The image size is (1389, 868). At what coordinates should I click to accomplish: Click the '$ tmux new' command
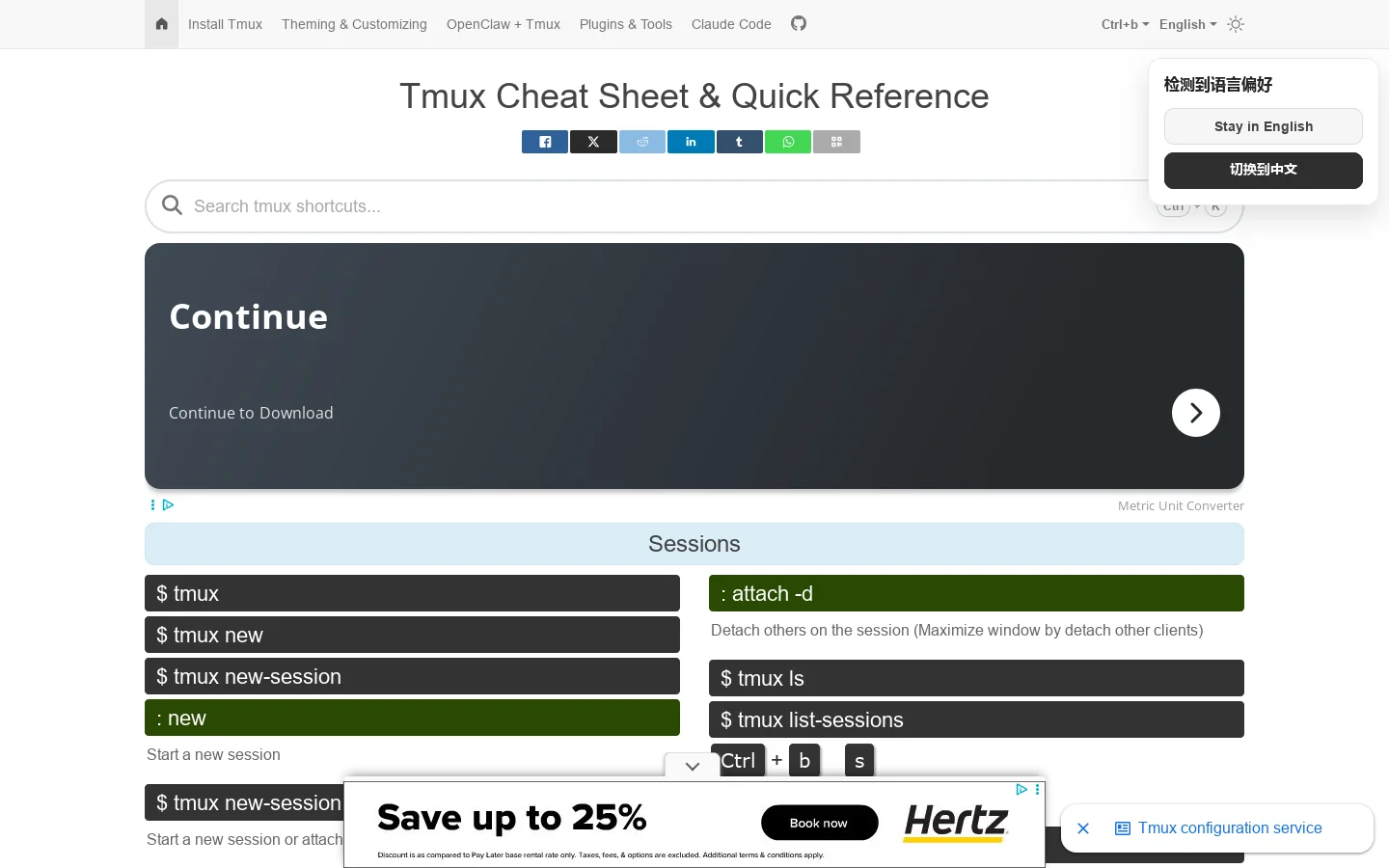pyautogui.click(x=412, y=635)
